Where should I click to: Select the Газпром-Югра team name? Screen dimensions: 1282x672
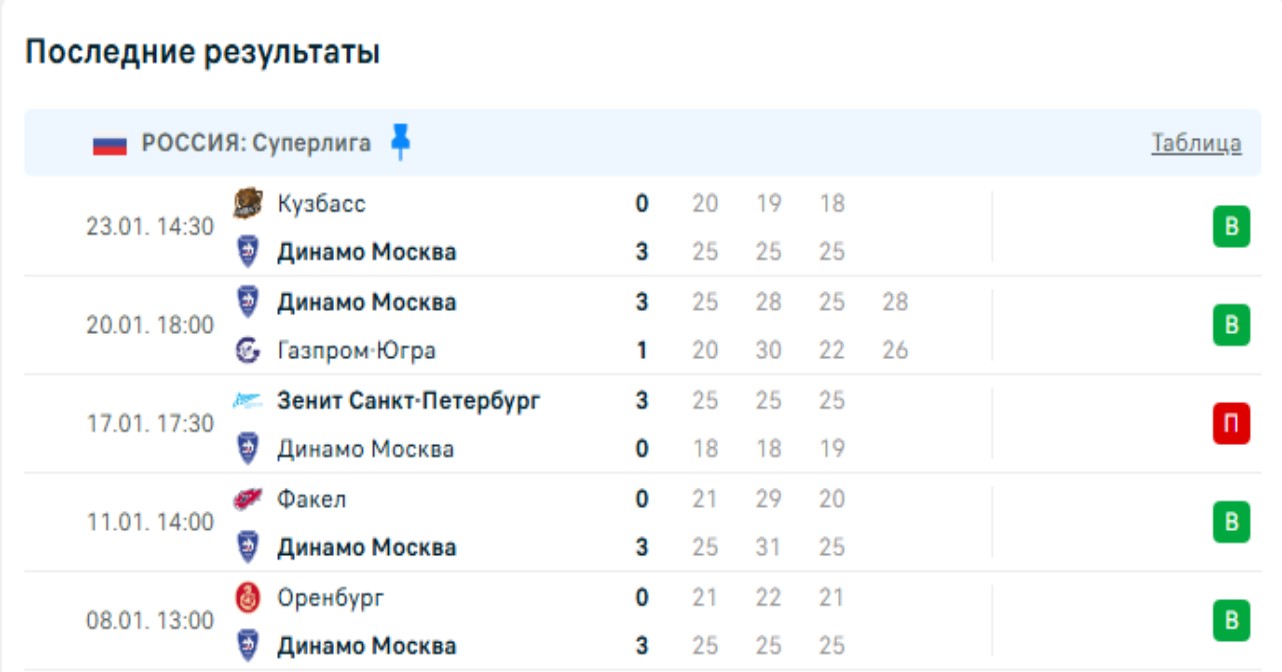click(356, 351)
